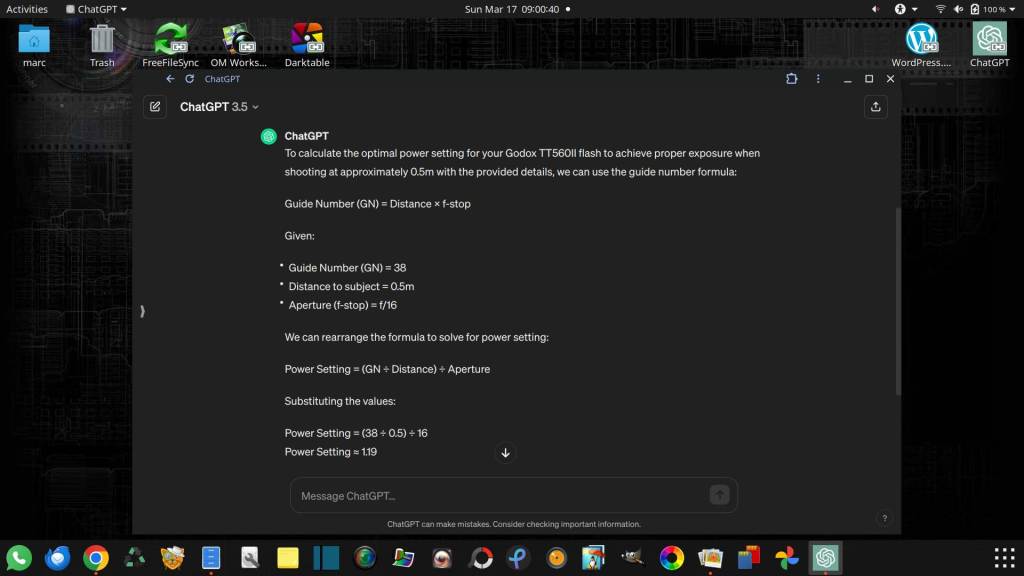The height and width of the screenshot is (576, 1024).
Task: Click the send message arrow button
Action: pos(719,495)
